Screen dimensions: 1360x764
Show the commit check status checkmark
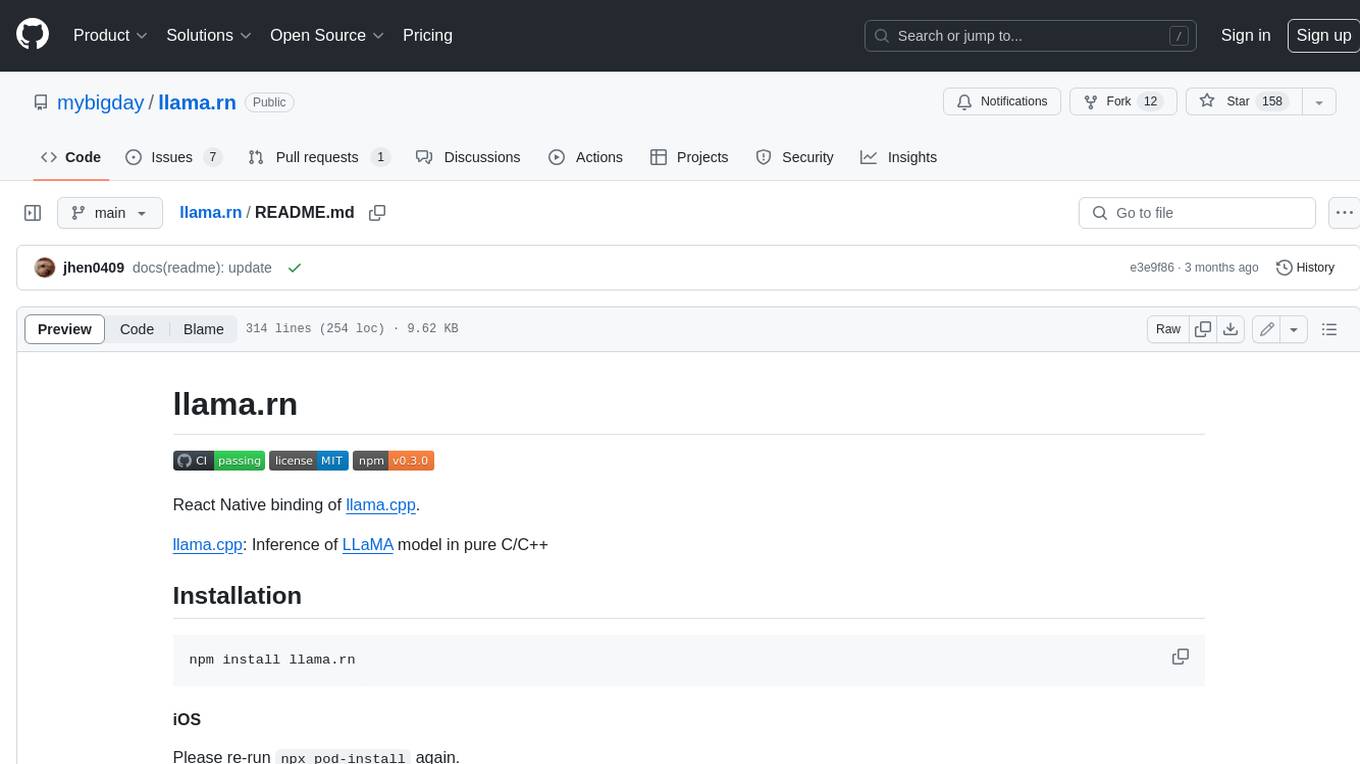294,268
